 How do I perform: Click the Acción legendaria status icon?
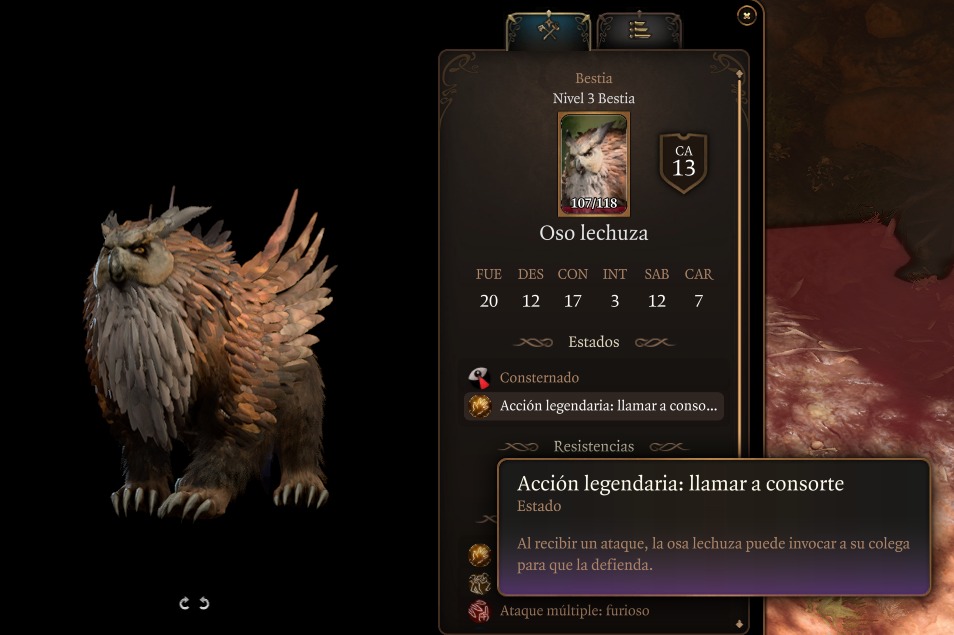(x=479, y=406)
